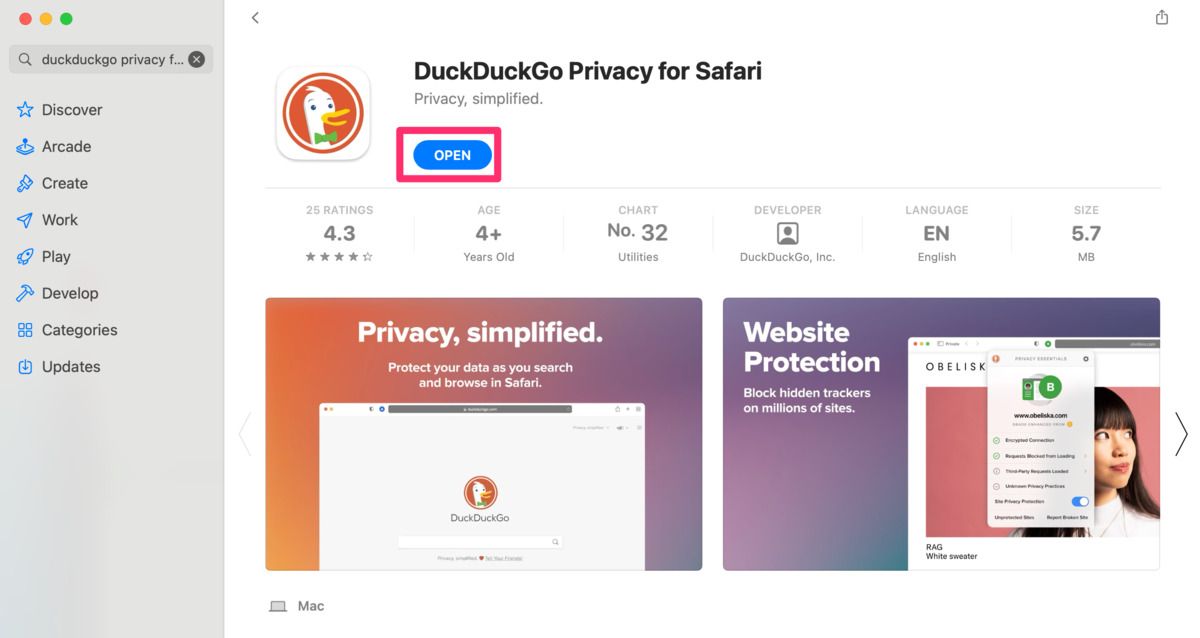Viewport: 1200px width, 638px height.
Task: Open the Work category
Action: pos(59,220)
